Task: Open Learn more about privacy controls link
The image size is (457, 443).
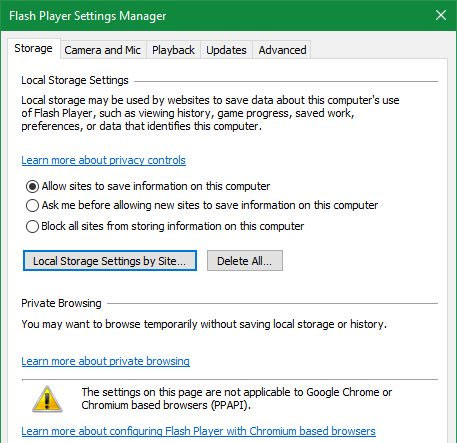Action: [x=103, y=160]
